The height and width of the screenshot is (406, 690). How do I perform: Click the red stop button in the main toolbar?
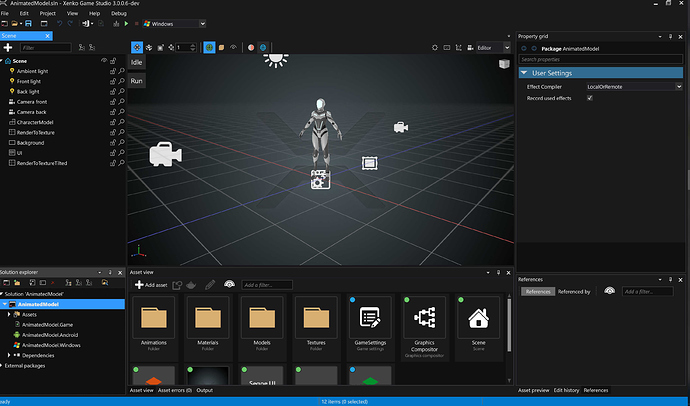[136, 23]
